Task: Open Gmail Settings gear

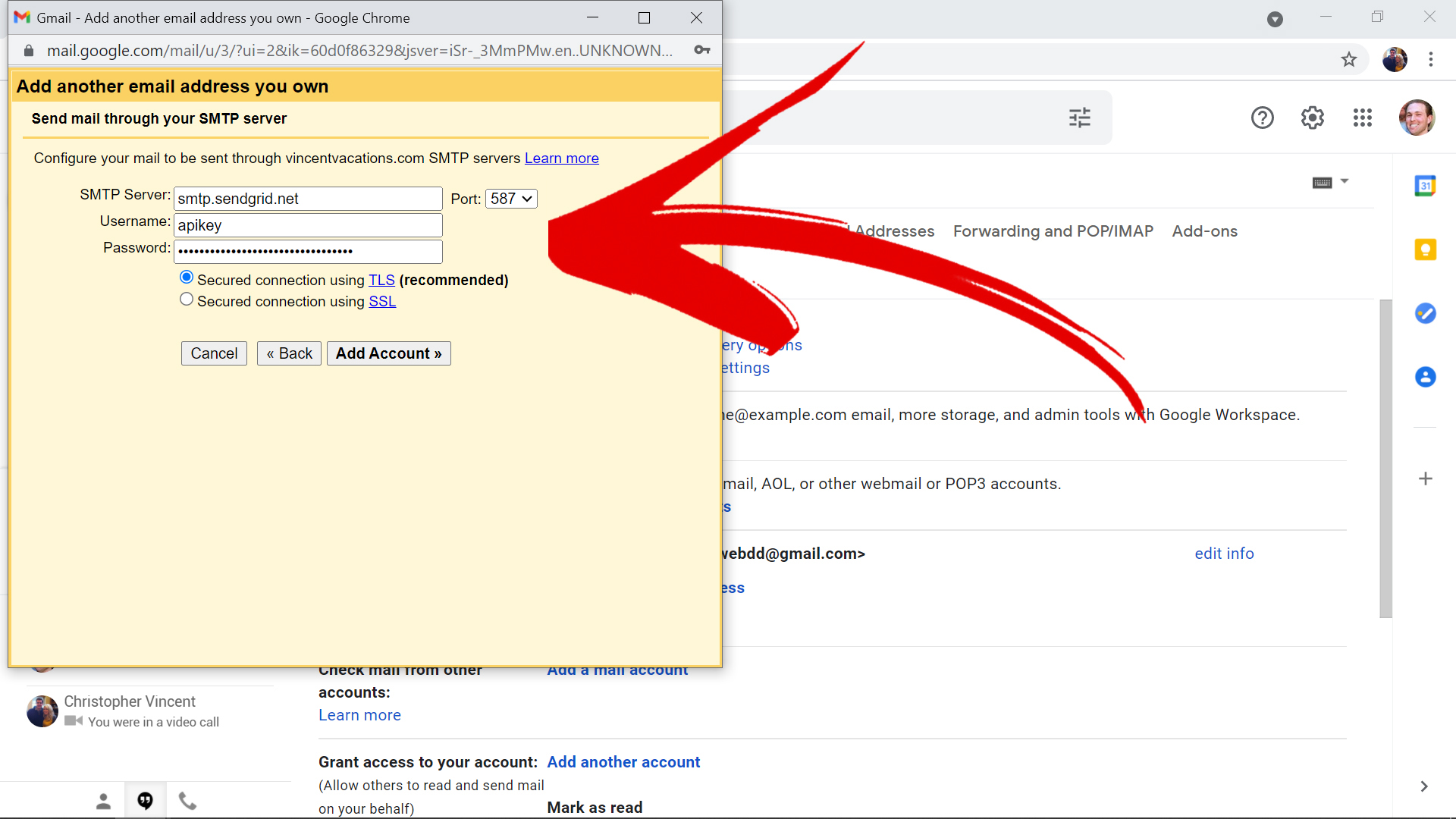Action: (1313, 118)
